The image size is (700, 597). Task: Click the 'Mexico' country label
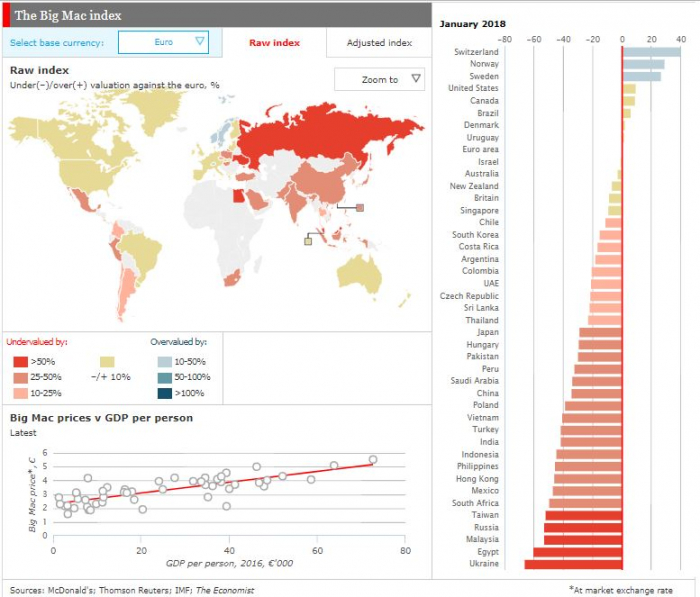coord(485,491)
